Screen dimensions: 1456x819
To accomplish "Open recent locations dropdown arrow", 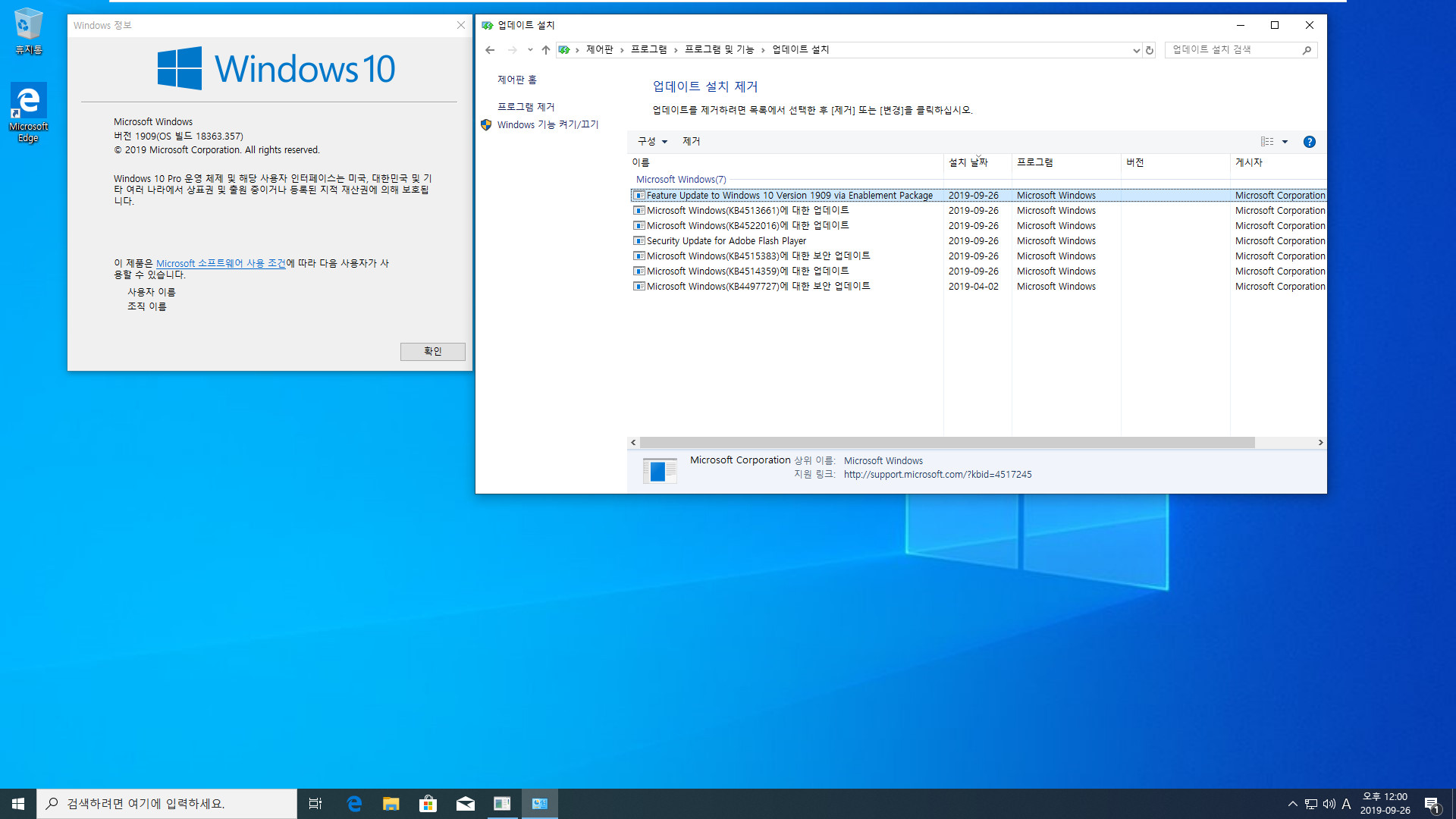I will tap(530, 50).
